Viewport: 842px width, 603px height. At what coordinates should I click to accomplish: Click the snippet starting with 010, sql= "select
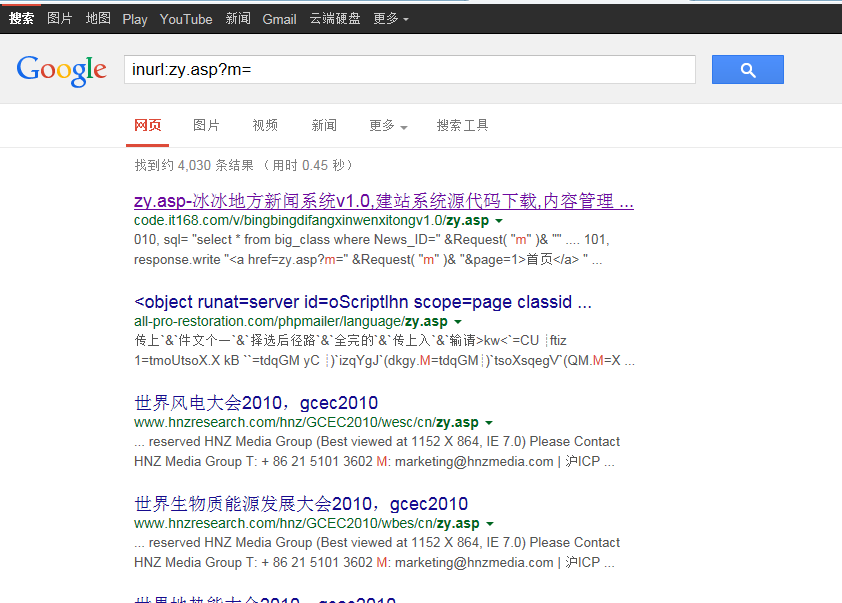point(372,250)
